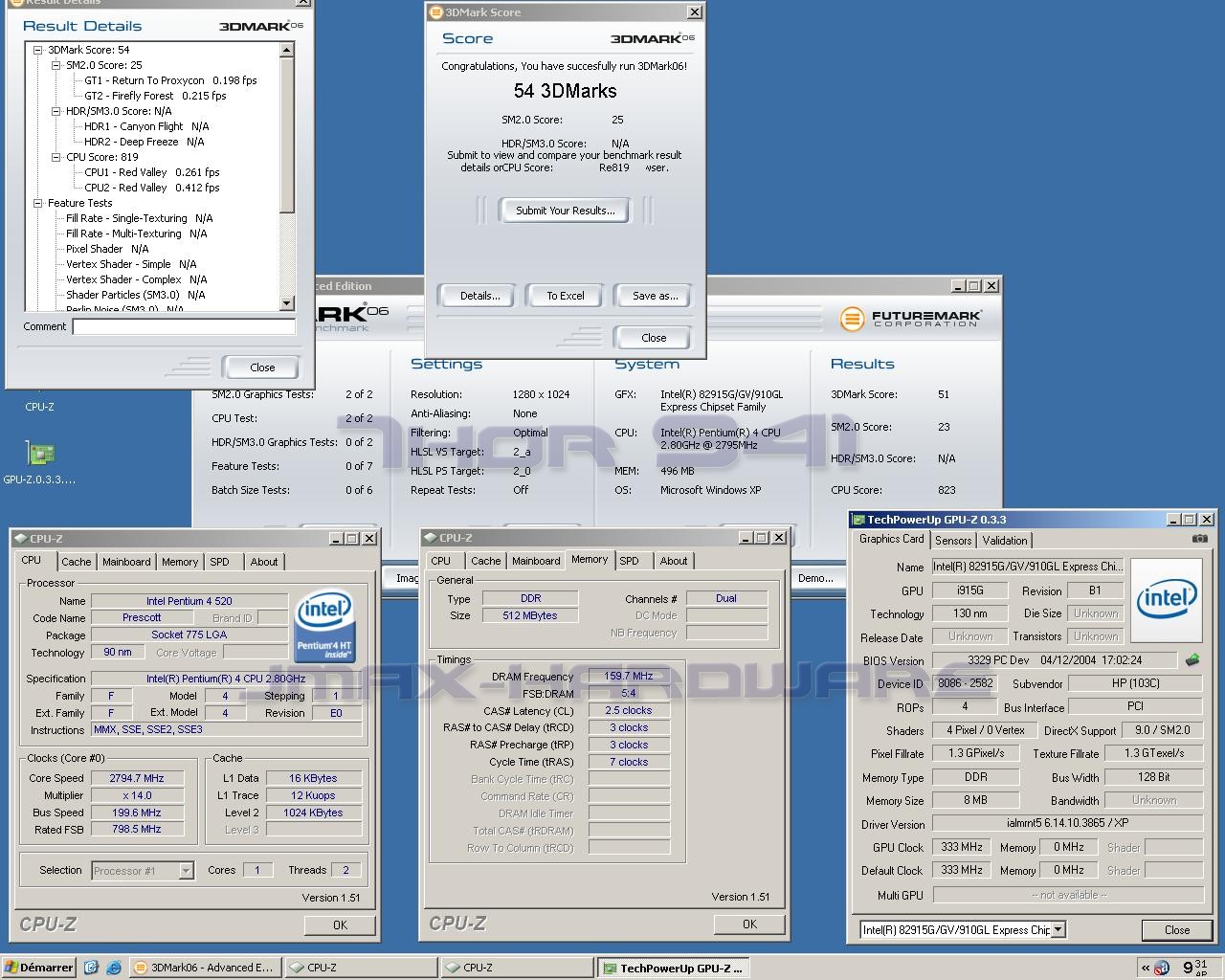1225x980 pixels.
Task: Click the CPU-Z processor window title bar icon
Action: pyautogui.click(x=20, y=539)
